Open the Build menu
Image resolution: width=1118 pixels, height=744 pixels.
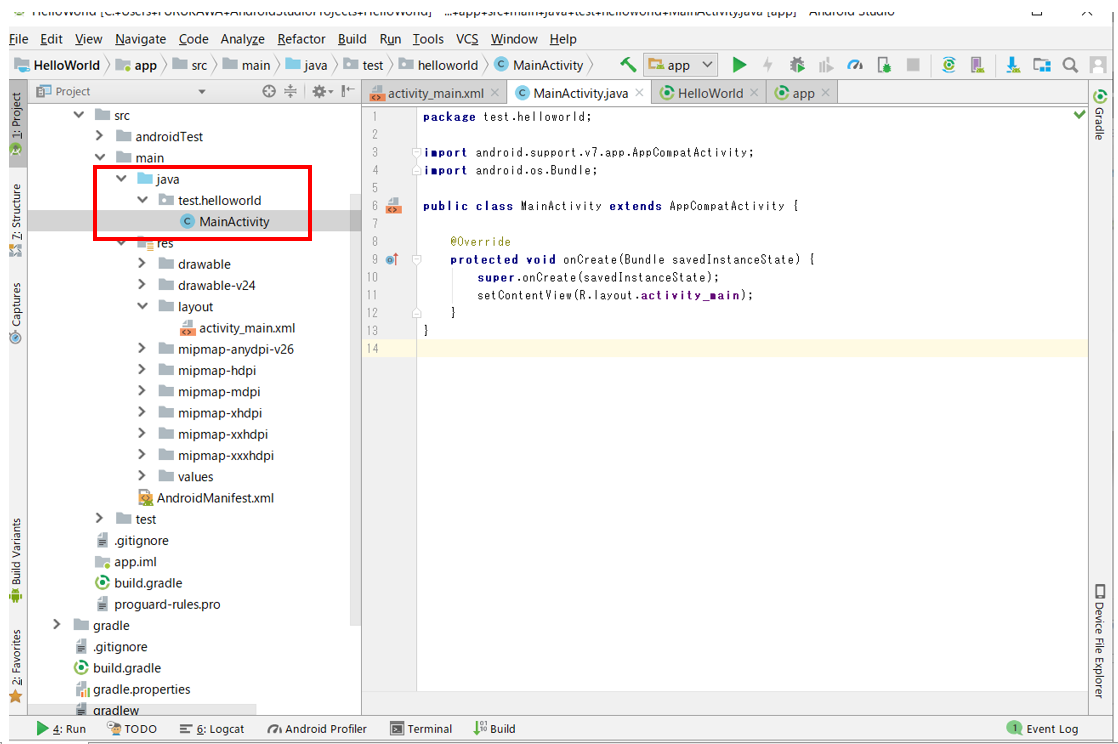[352, 39]
